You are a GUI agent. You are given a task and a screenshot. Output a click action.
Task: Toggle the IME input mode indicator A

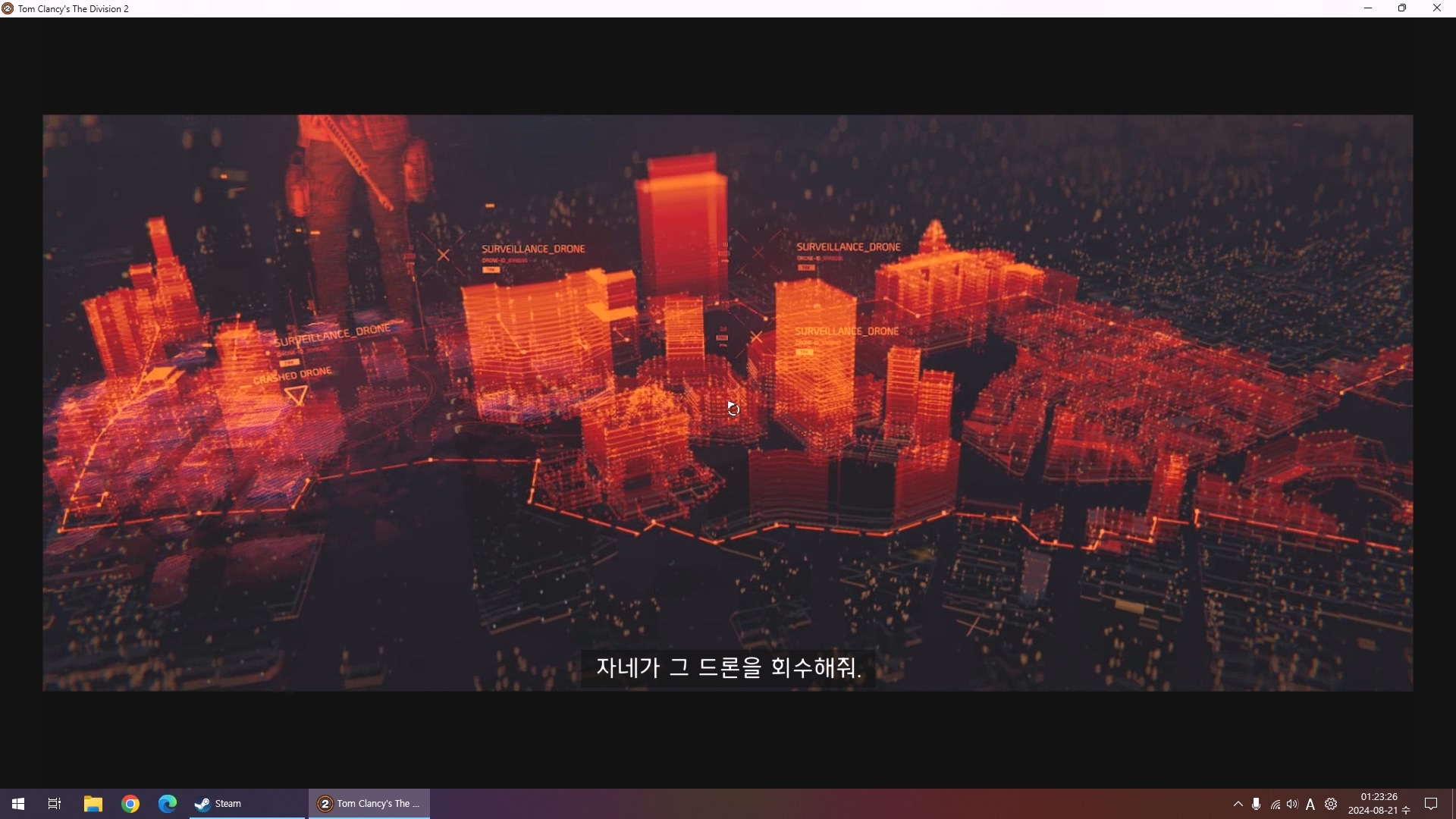click(1310, 804)
